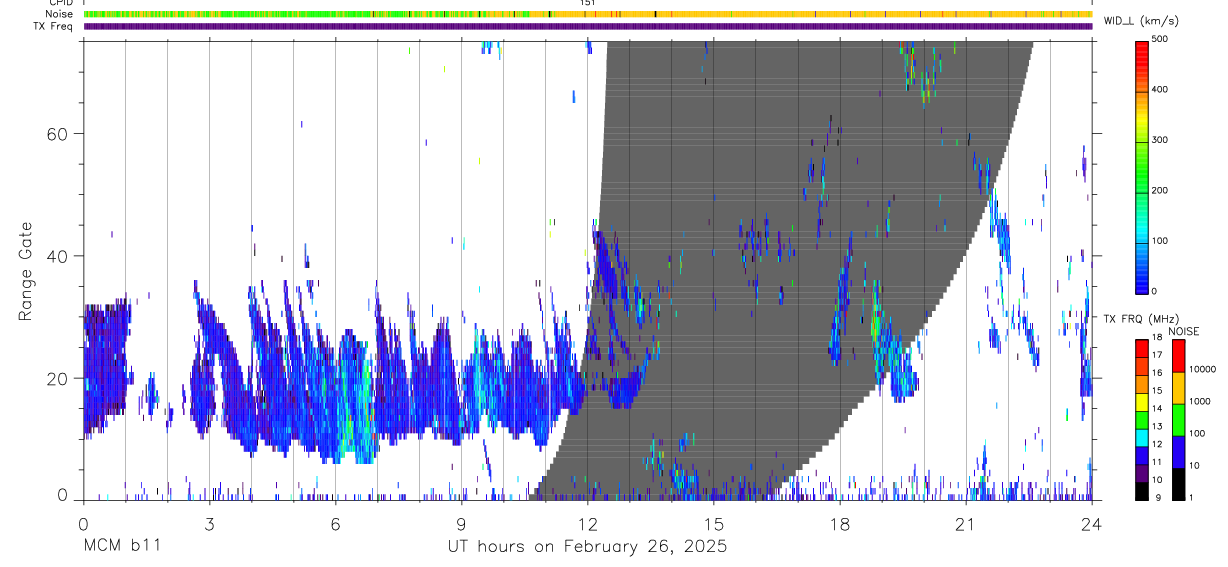Click the 200 label on width colorbar
This screenshot has width=1228, height=567.
[x=1161, y=191]
